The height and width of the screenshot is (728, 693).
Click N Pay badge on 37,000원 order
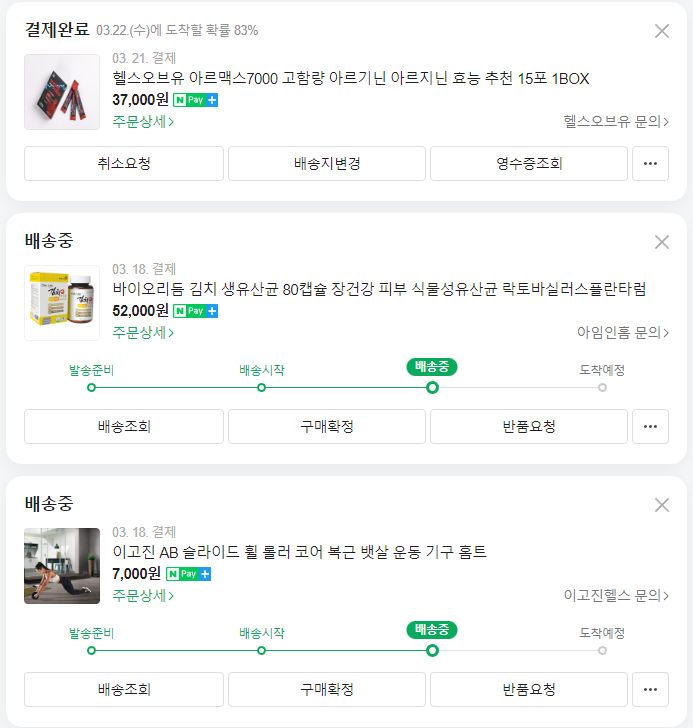point(195,100)
